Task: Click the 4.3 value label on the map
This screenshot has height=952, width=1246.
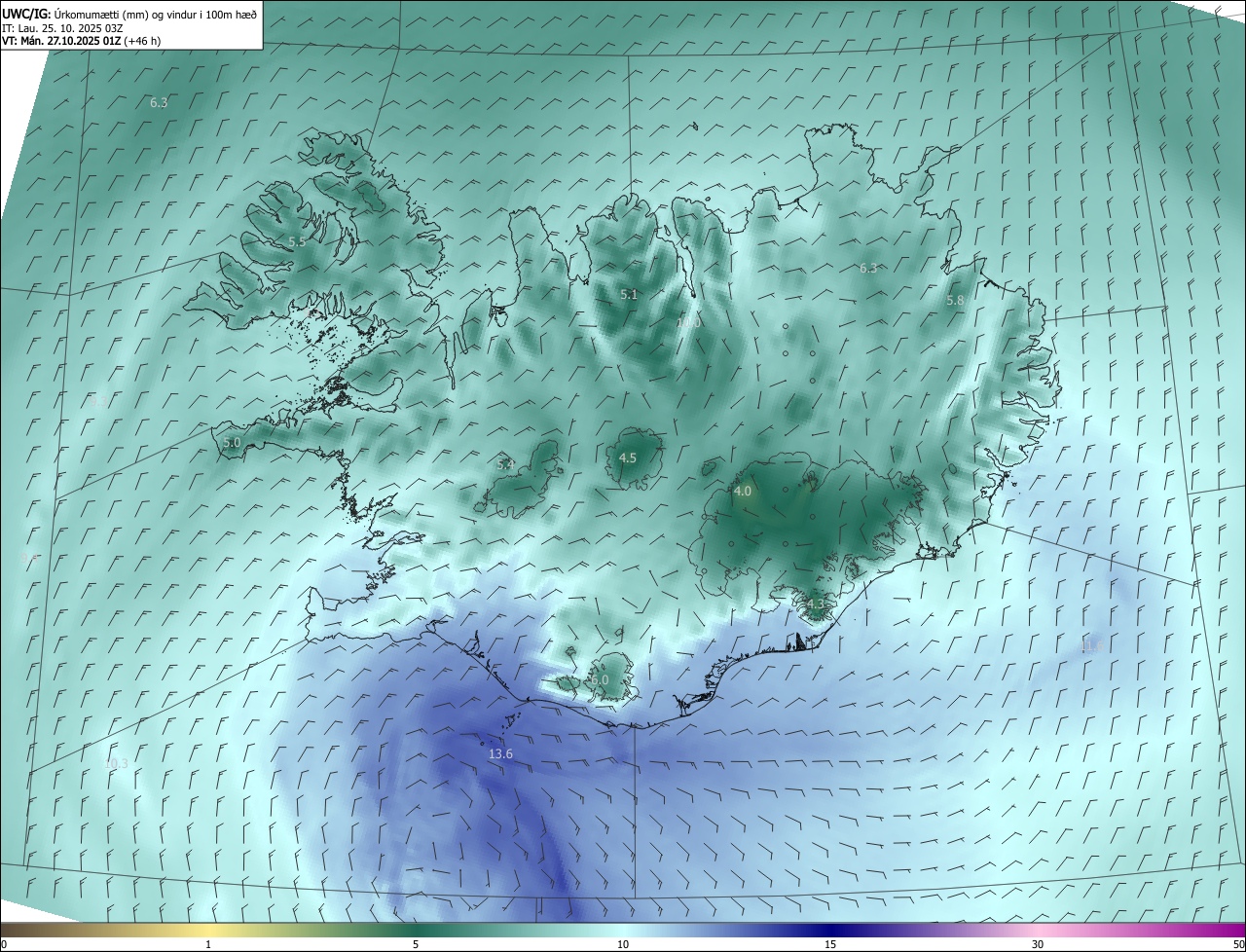Action: click(815, 604)
